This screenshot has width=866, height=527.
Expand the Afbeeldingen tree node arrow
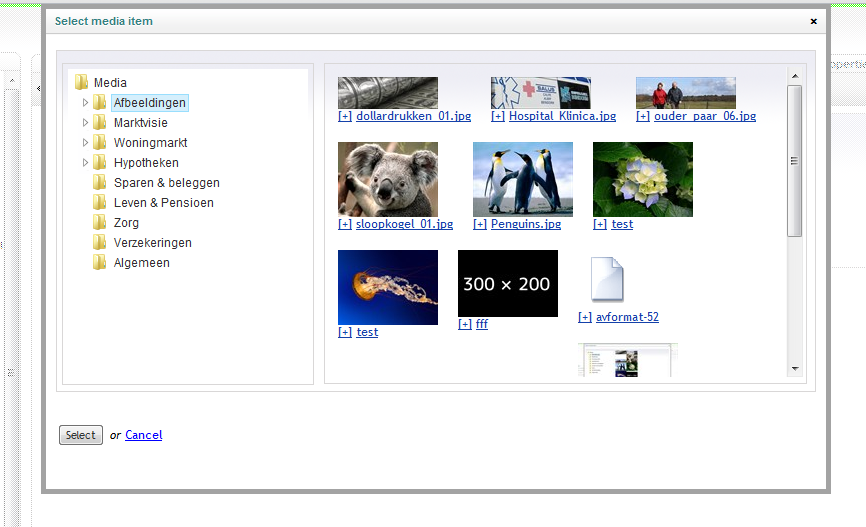coord(85,103)
